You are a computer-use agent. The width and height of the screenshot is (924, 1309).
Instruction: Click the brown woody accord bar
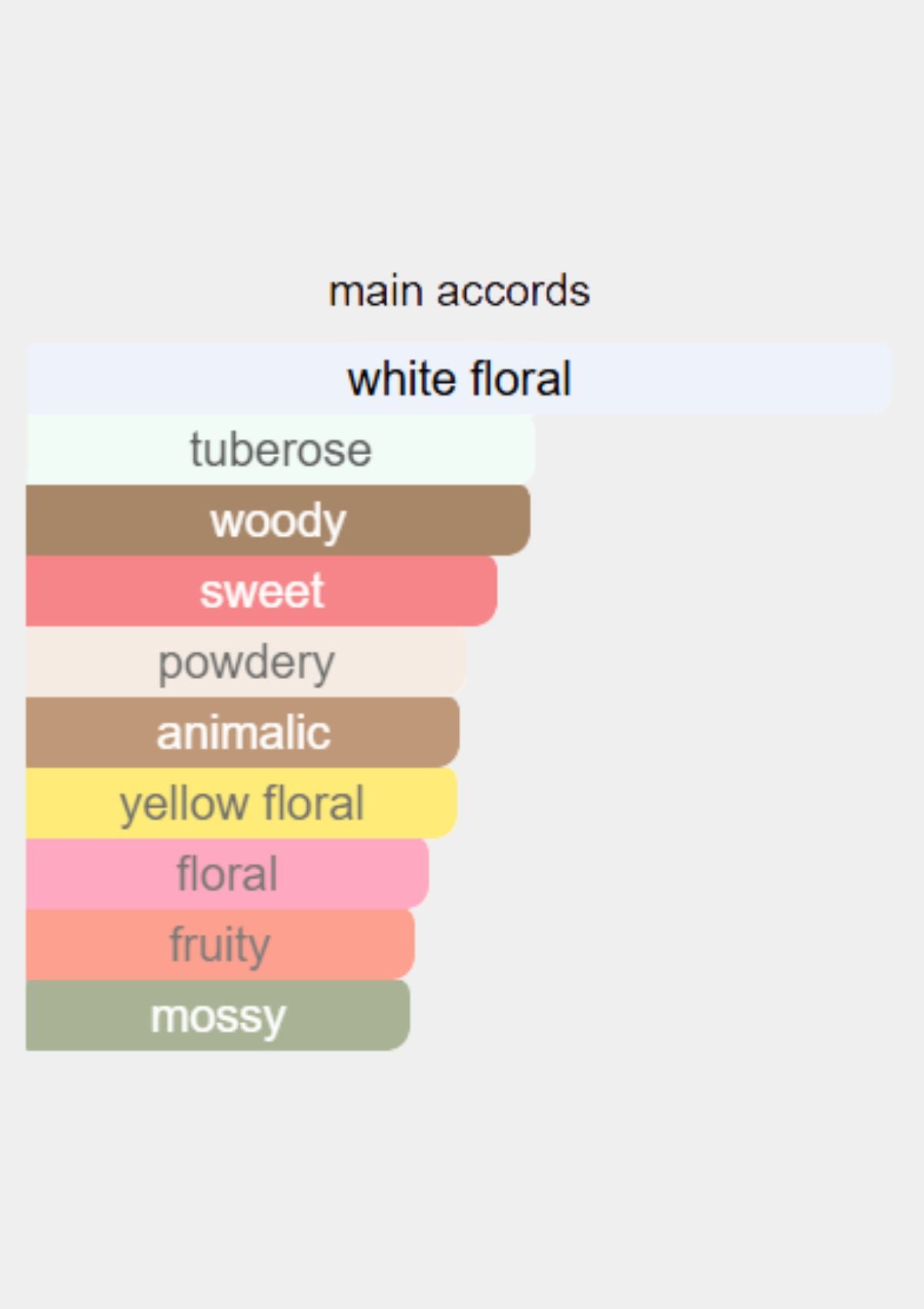click(278, 520)
